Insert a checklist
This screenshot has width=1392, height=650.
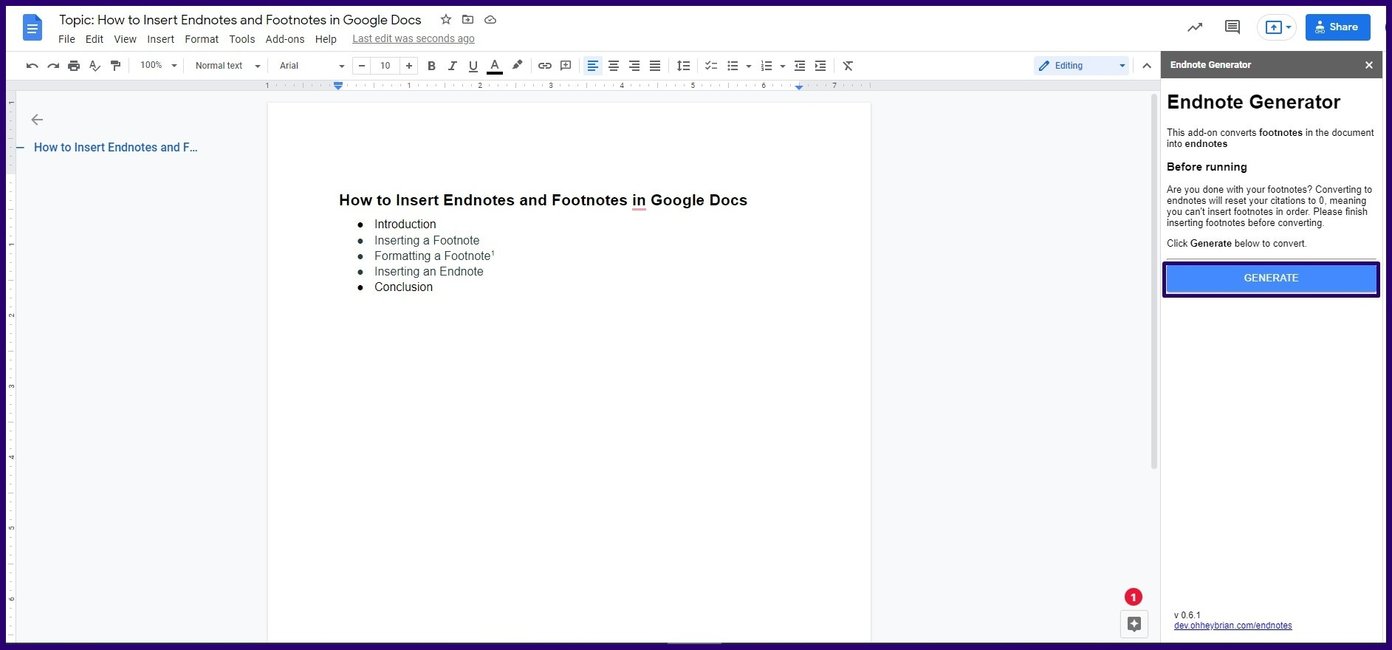coord(711,66)
